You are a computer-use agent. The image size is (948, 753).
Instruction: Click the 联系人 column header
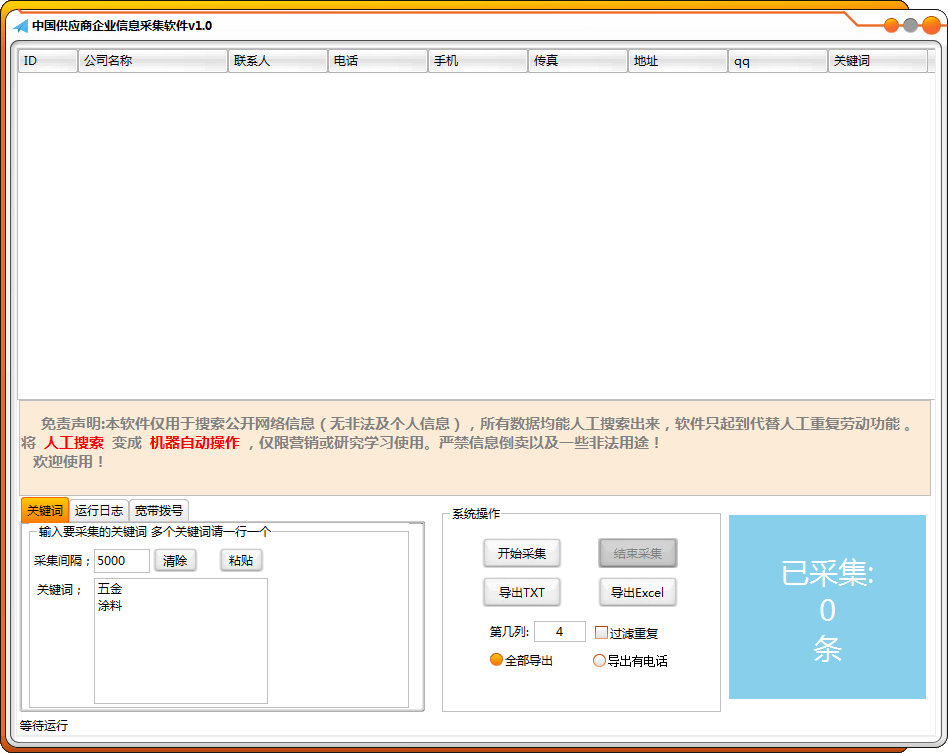tap(278, 61)
